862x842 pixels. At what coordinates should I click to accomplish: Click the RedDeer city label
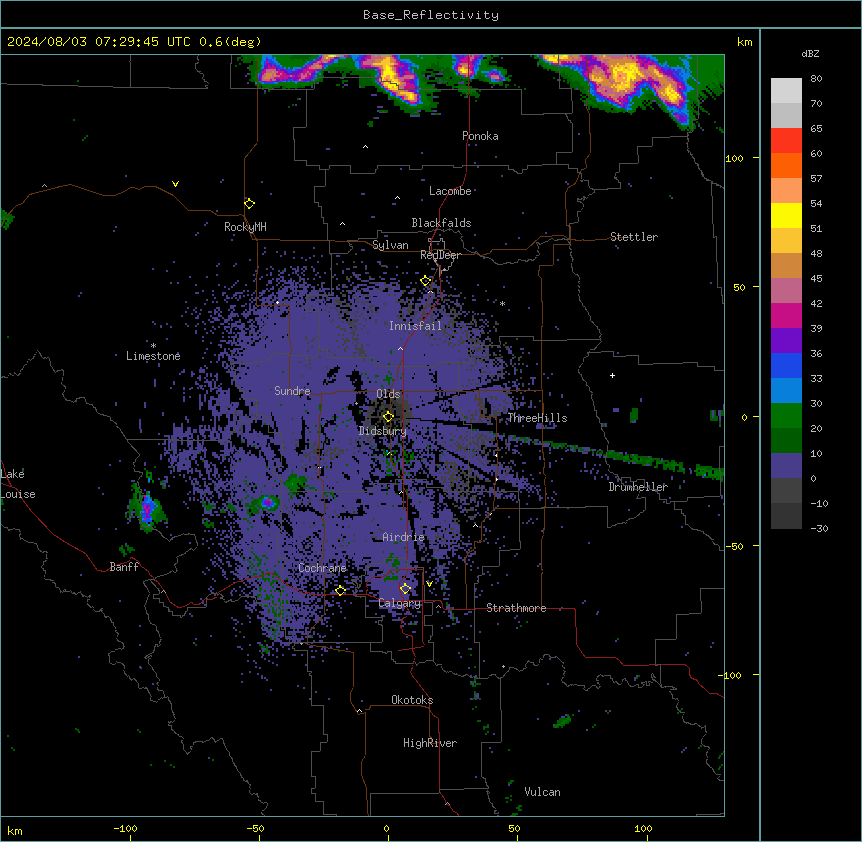(x=440, y=255)
